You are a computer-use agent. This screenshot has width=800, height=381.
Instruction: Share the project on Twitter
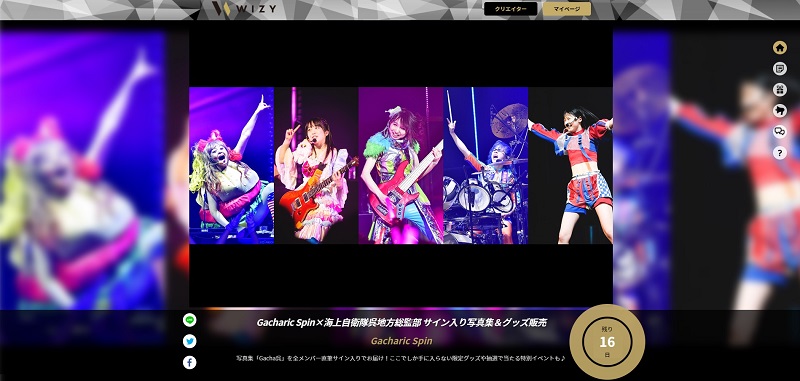click(190, 341)
